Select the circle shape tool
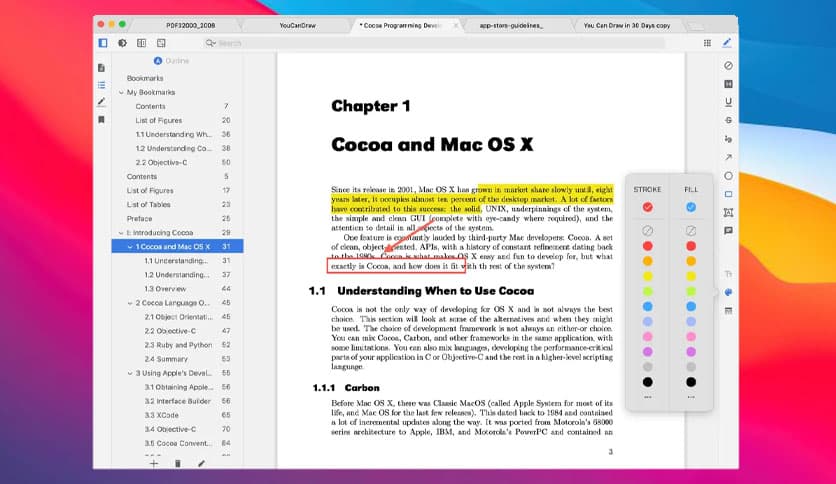The height and width of the screenshot is (484, 836). coord(728,176)
